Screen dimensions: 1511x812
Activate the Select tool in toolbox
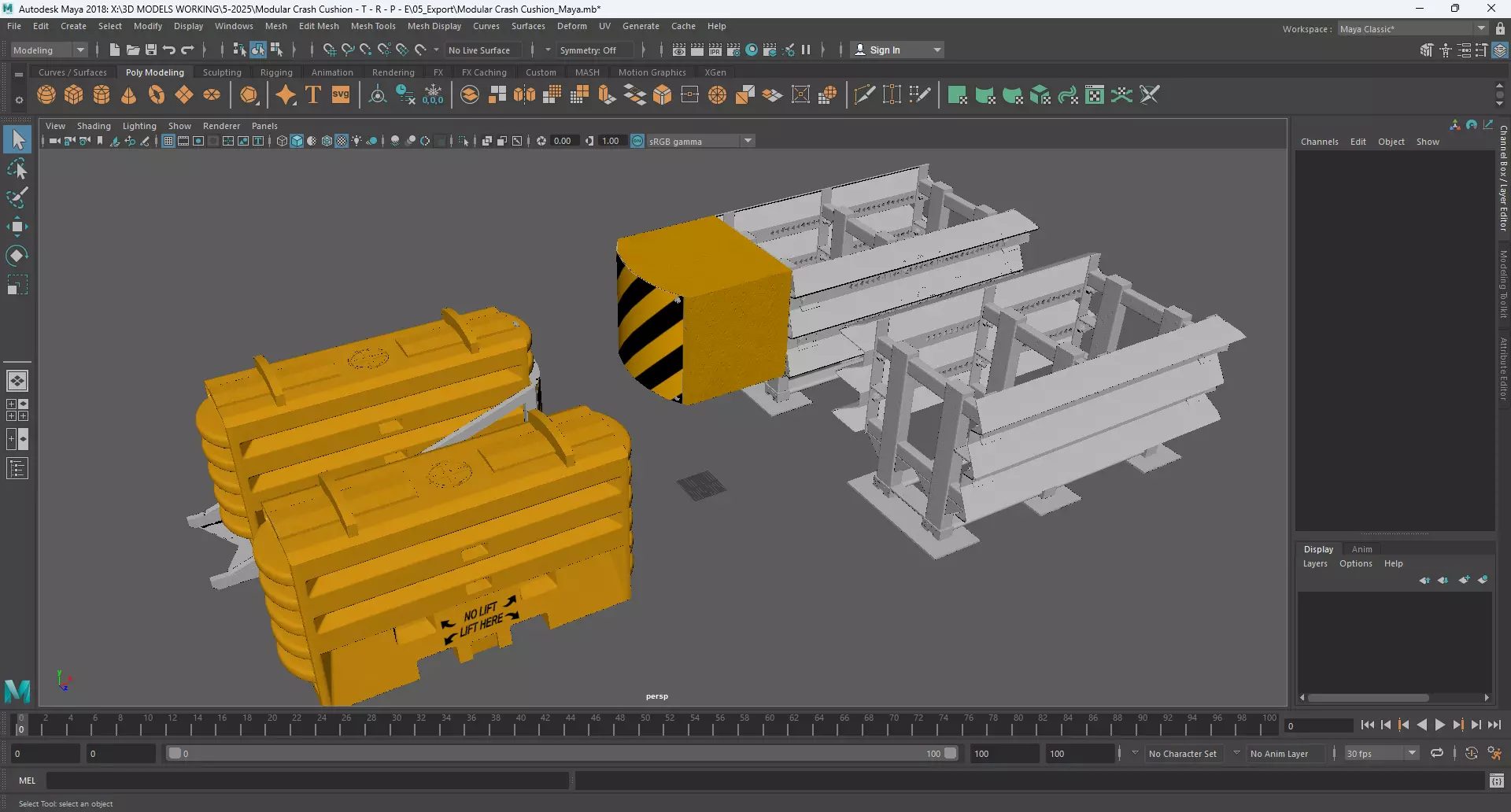(x=17, y=140)
